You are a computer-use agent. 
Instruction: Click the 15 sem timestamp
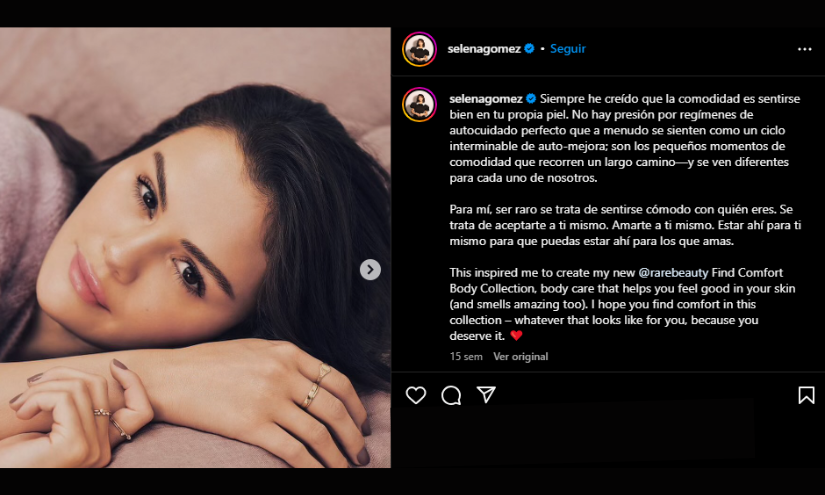tap(466, 356)
